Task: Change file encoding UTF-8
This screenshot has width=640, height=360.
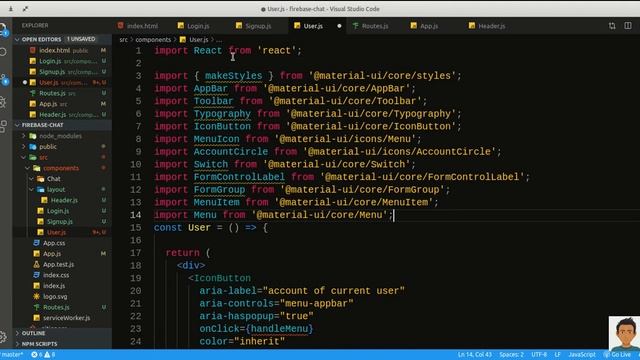Action: click(x=539, y=355)
